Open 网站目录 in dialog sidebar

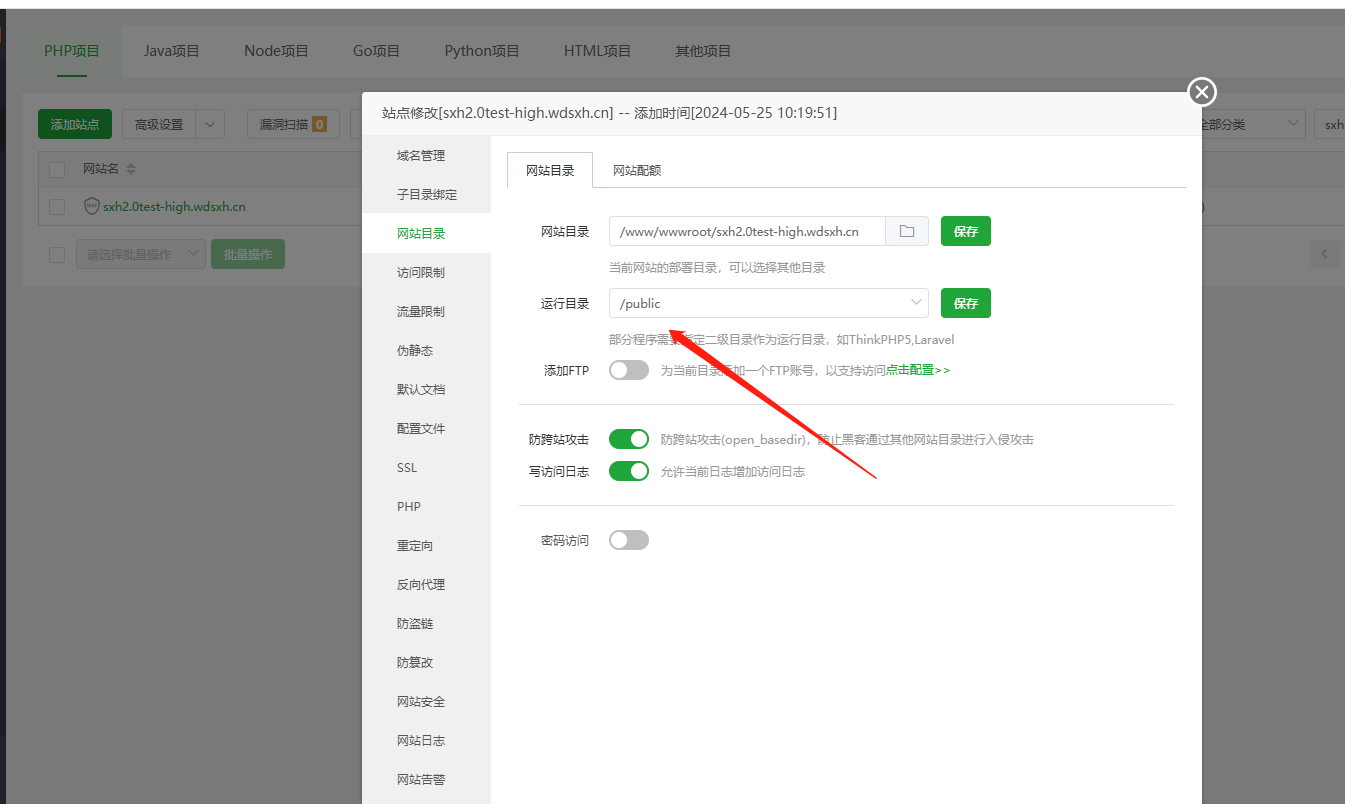(x=427, y=233)
